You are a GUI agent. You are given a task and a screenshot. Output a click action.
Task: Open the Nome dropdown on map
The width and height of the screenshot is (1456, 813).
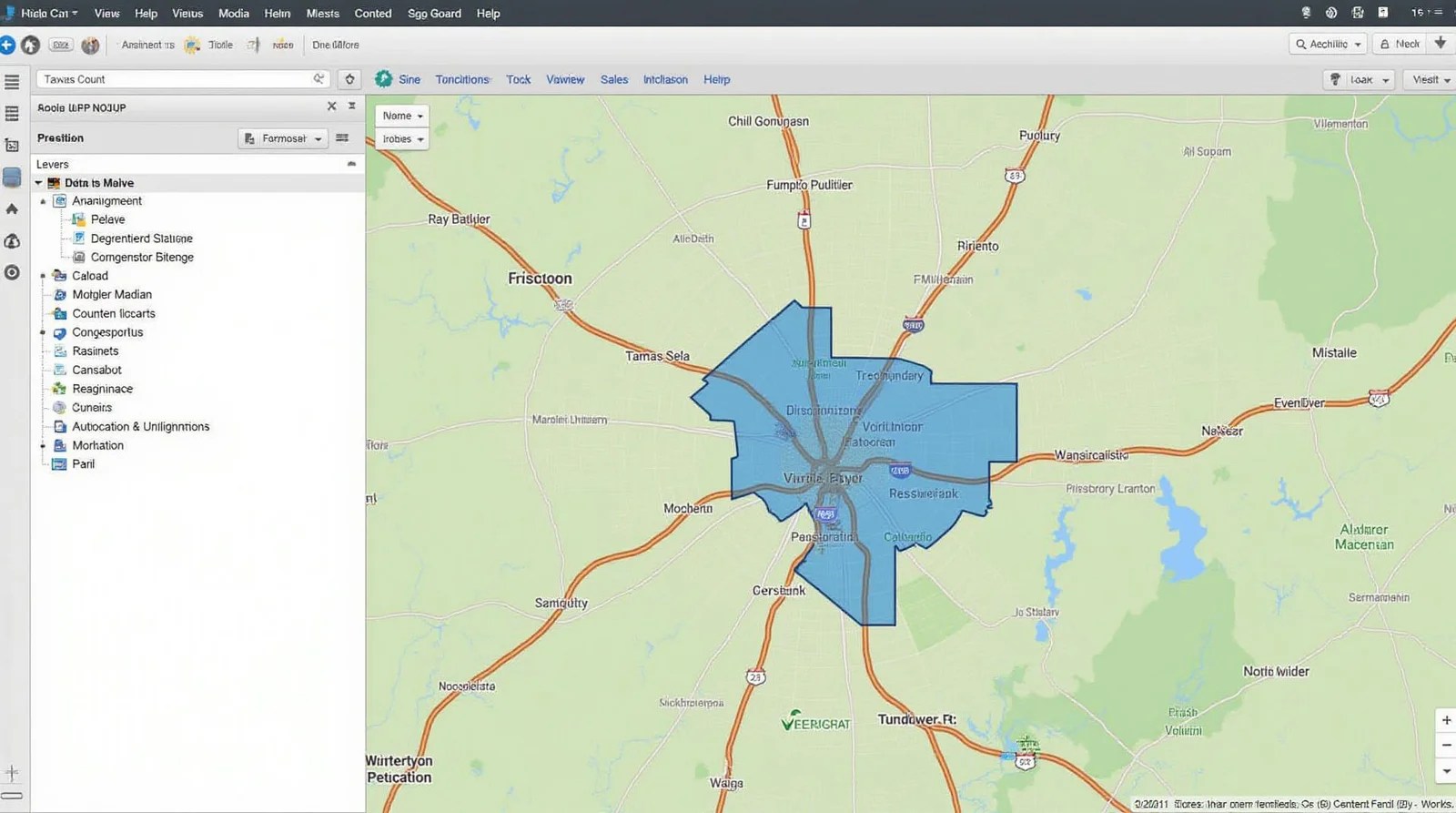click(x=402, y=116)
